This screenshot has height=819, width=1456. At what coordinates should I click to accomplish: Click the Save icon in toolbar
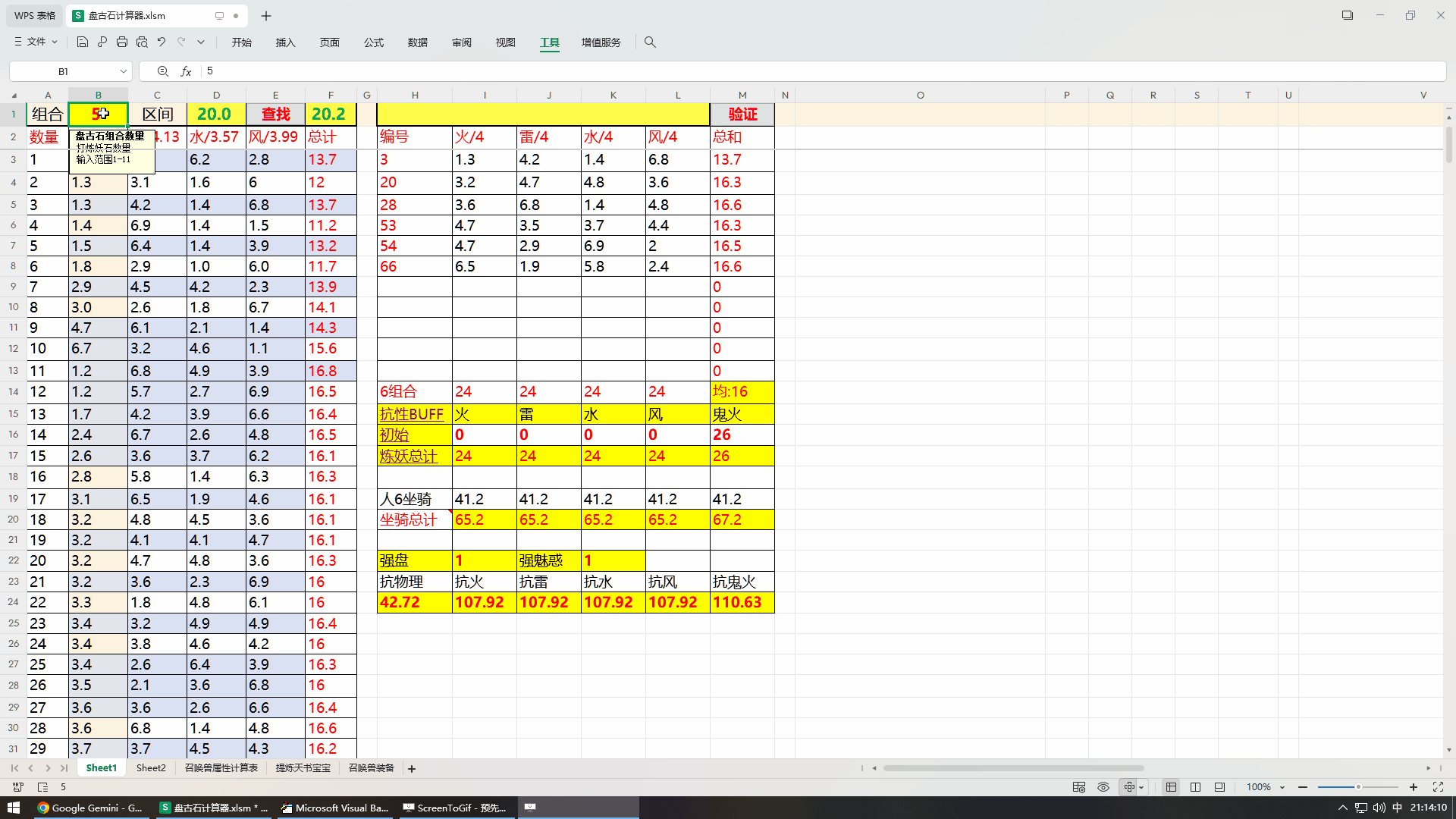[83, 42]
